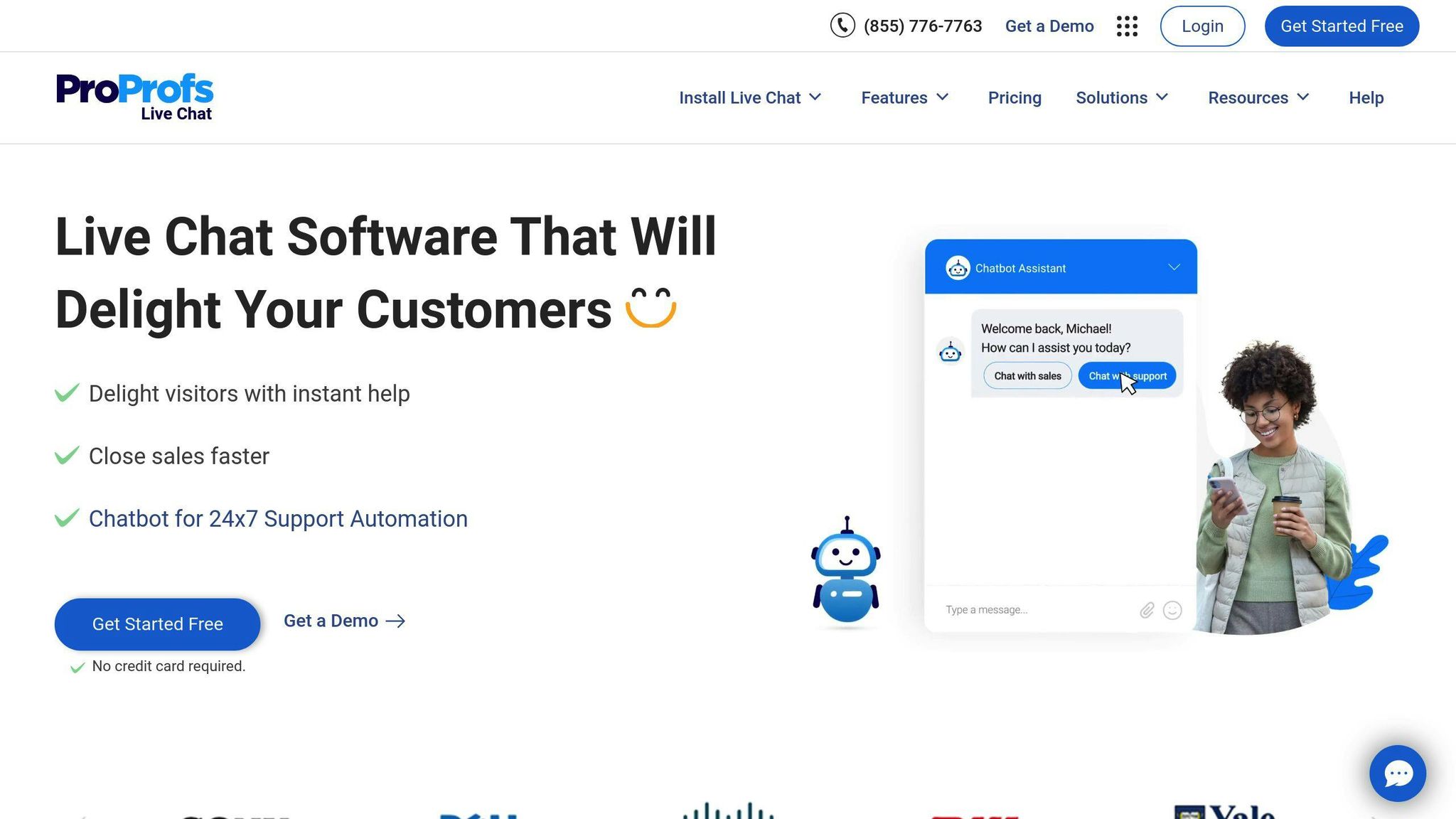Collapse the Chatbot Assistant widget chevron

[1174, 267]
